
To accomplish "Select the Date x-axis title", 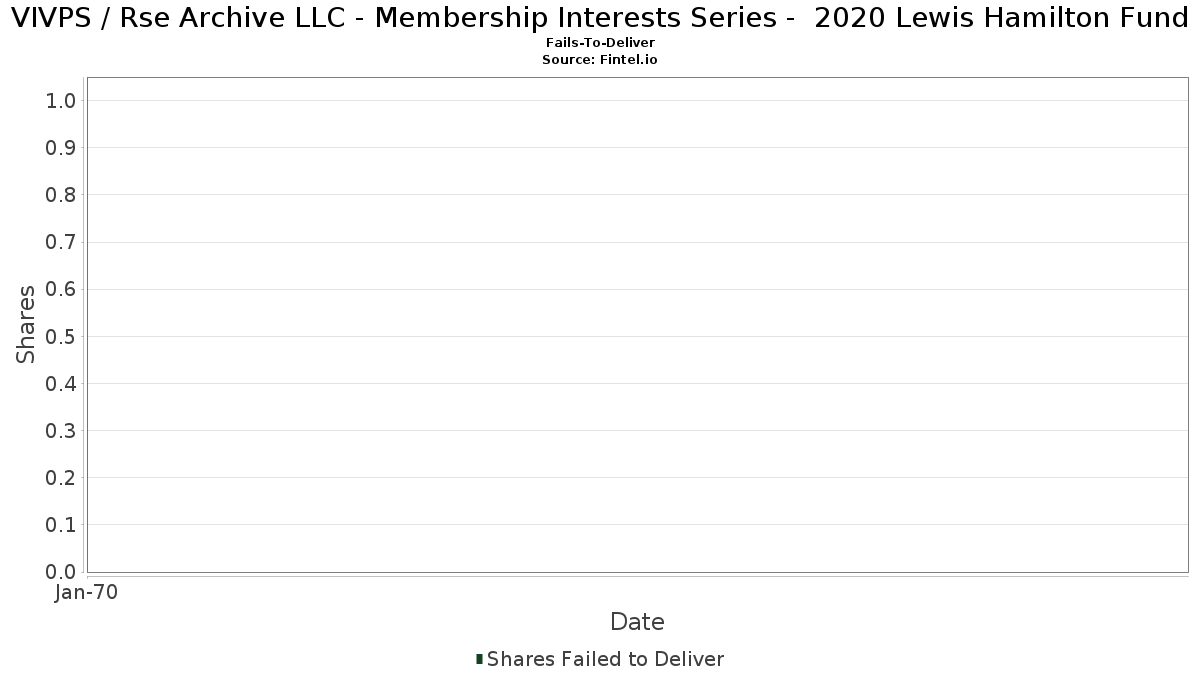I will click(637, 622).
